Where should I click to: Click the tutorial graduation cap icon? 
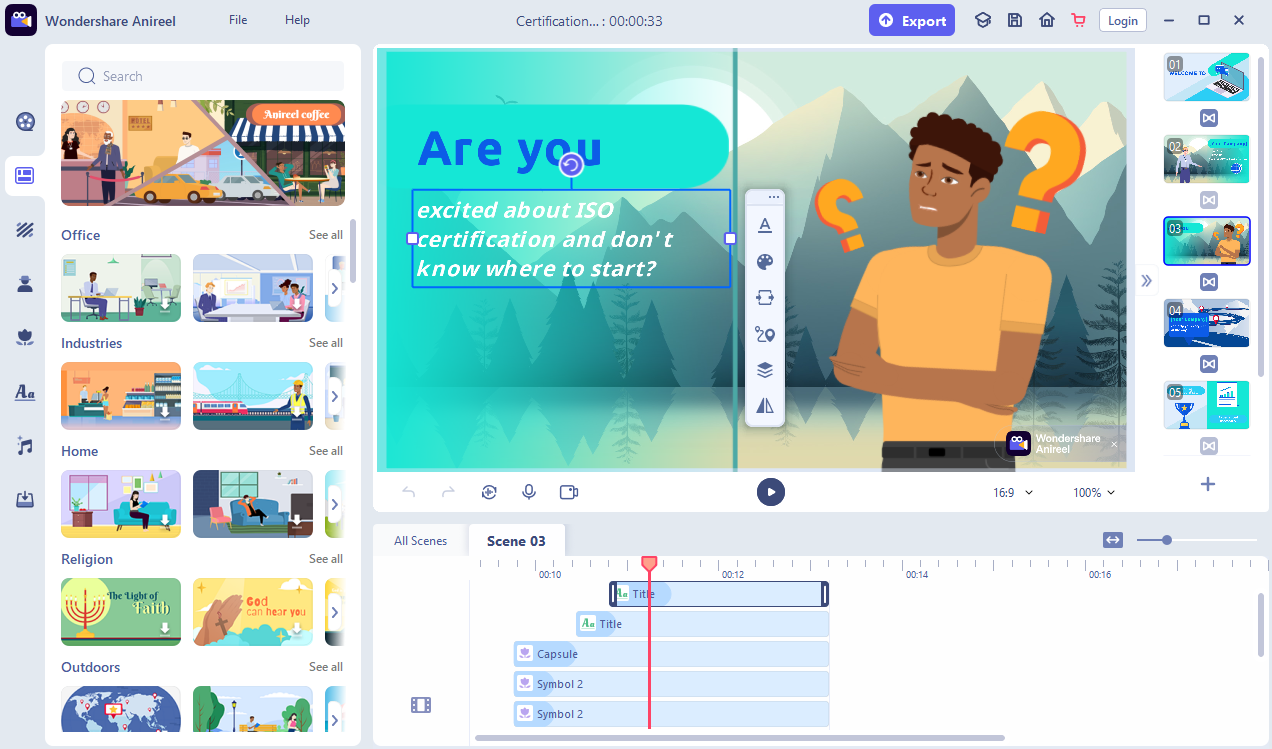pyautogui.click(x=983, y=20)
